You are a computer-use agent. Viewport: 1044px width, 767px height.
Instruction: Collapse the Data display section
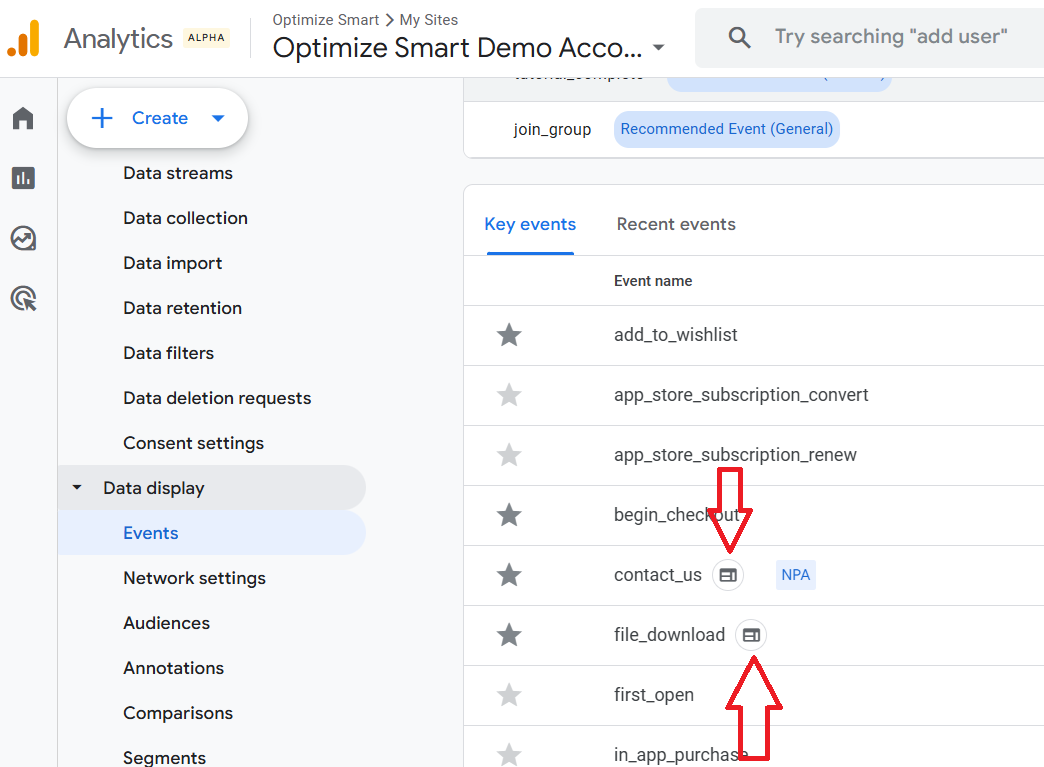[77, 488]
